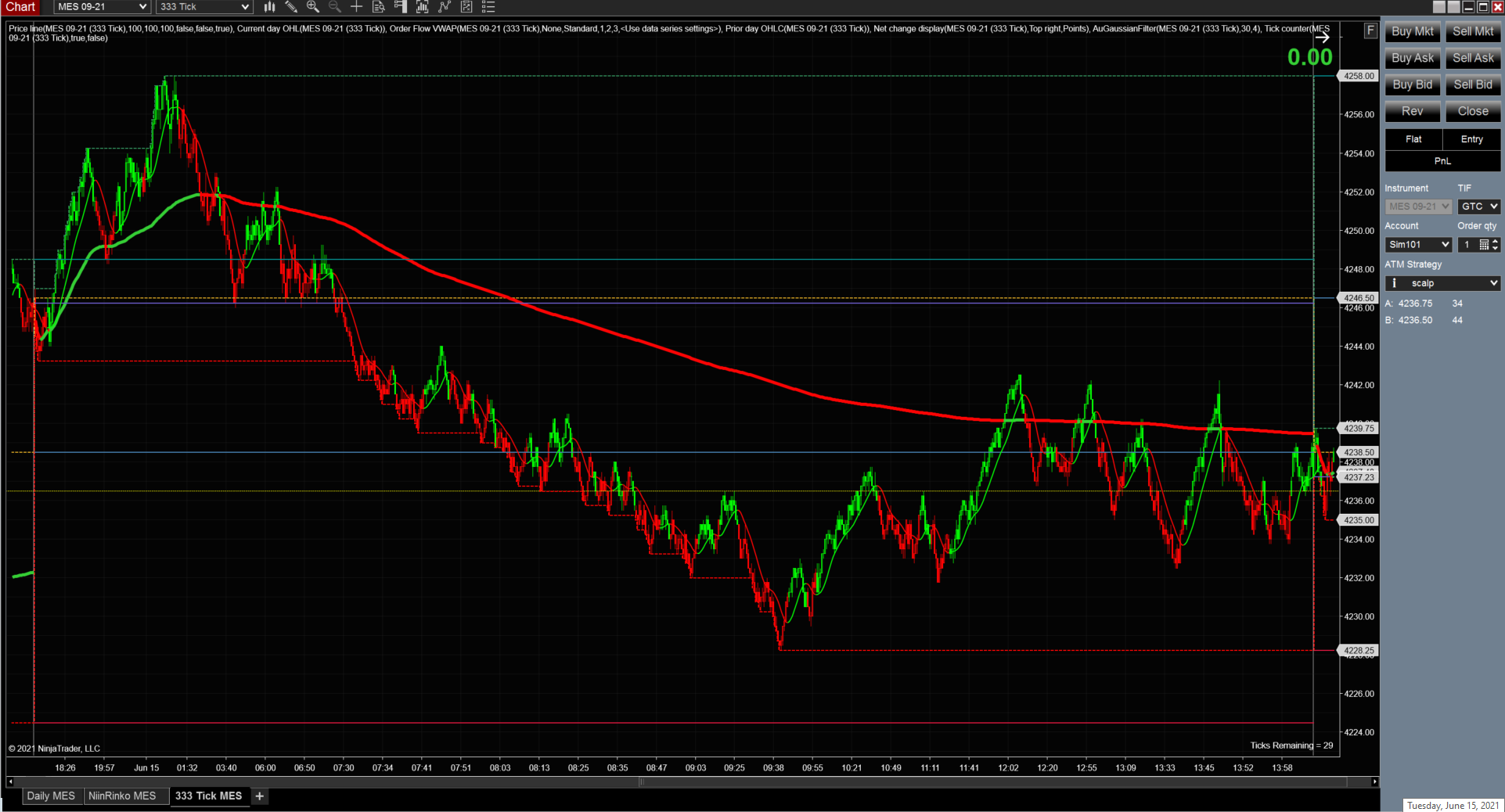Open the order quantity calculator icon
1505x812 pixels.
click(x=1483, y=245)
